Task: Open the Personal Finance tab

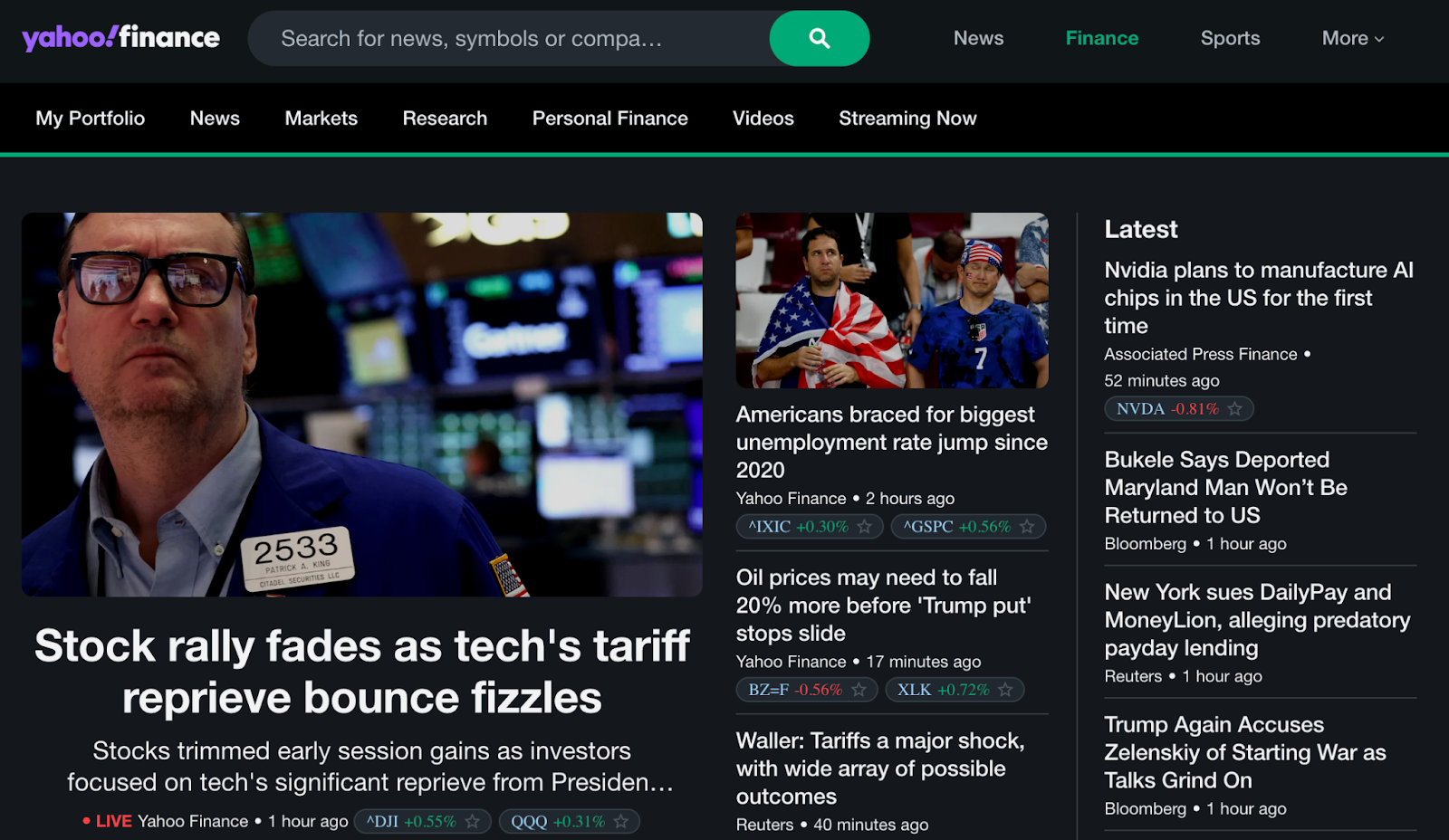Action: click(610, 119)
